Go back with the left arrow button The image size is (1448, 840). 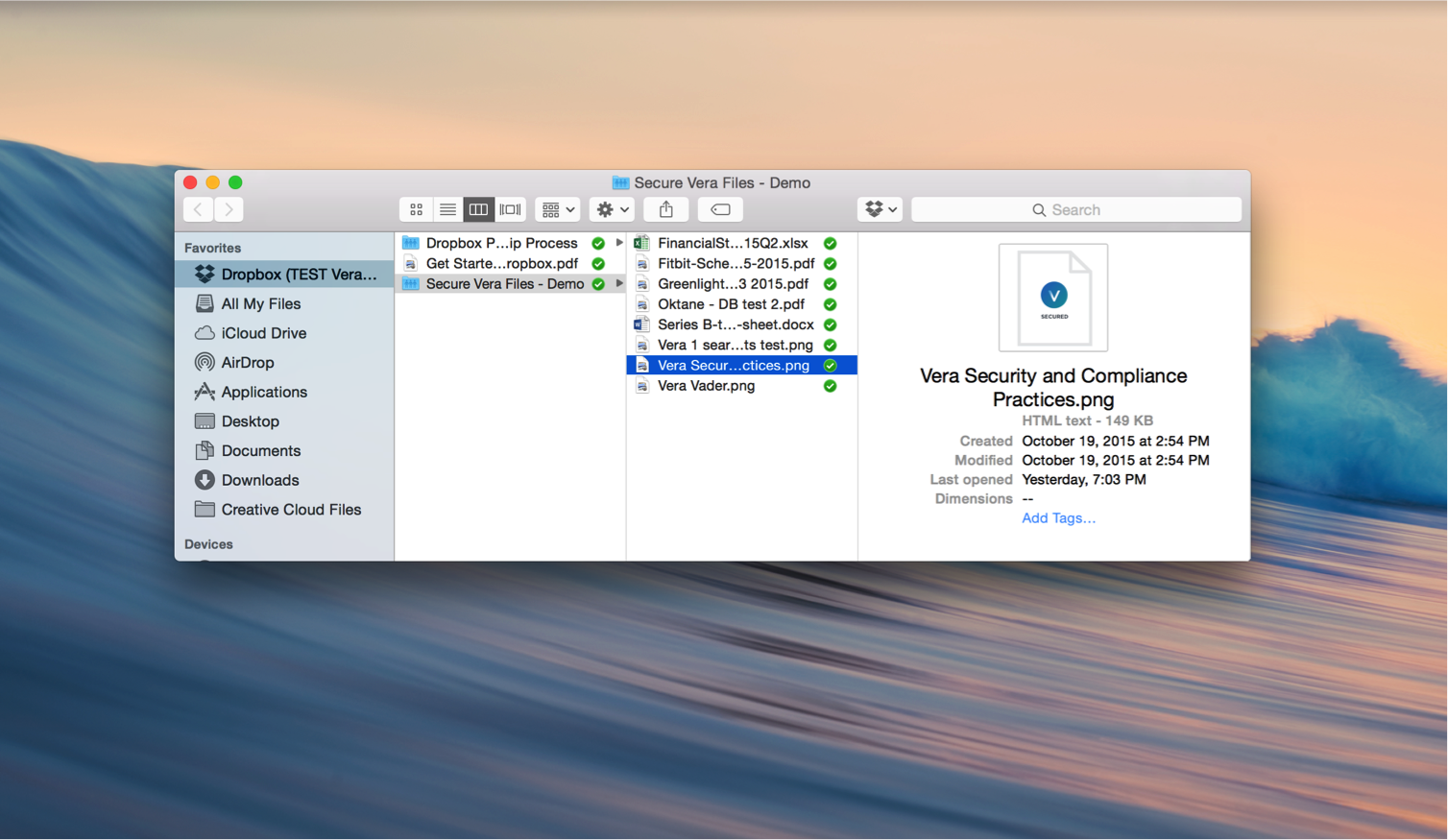(199, 209)
